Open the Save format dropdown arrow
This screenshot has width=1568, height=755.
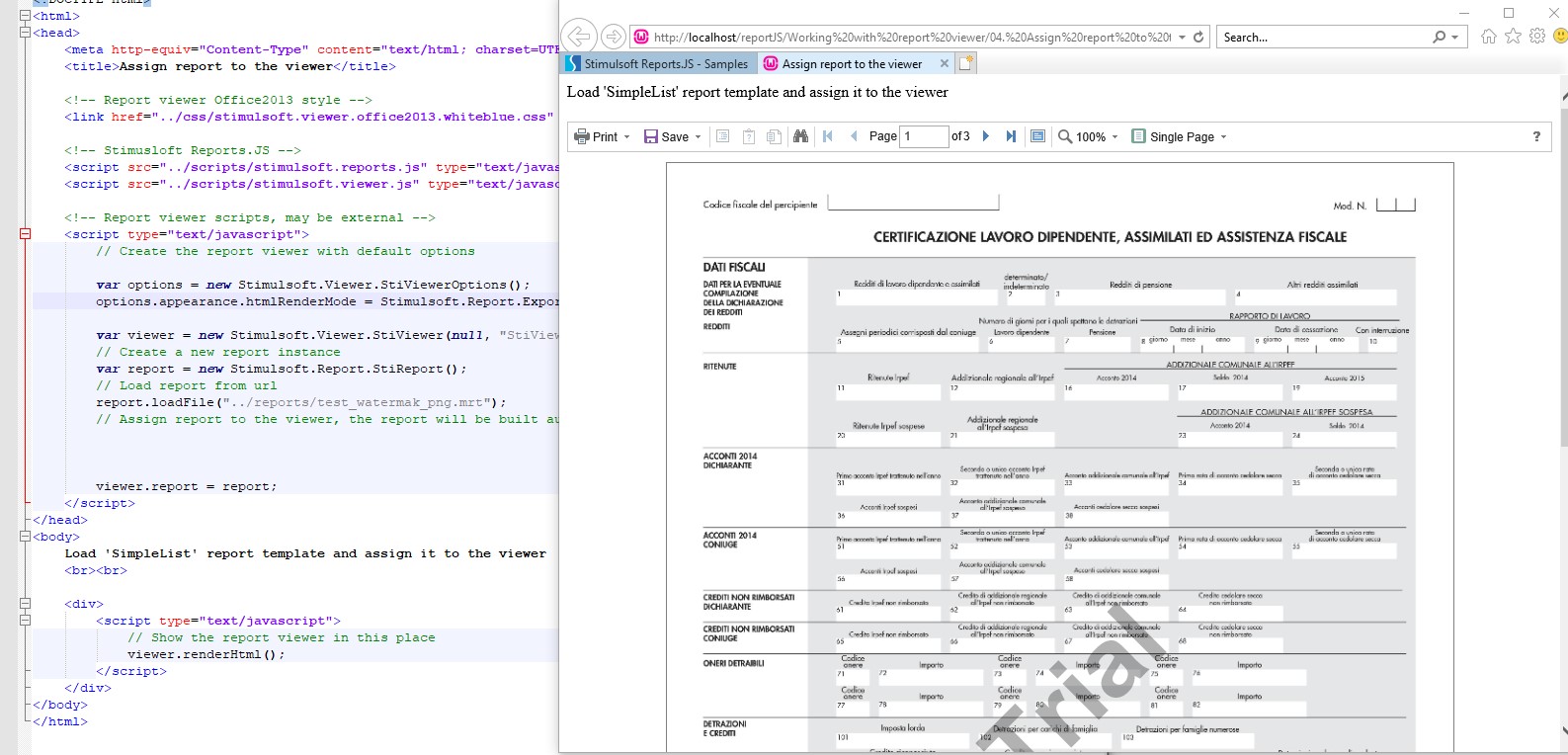pos(698,137)
